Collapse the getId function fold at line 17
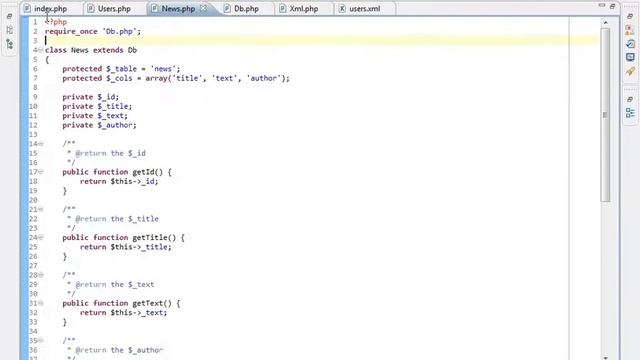Viewport: 640px width, 360px height. click(40, 172)
